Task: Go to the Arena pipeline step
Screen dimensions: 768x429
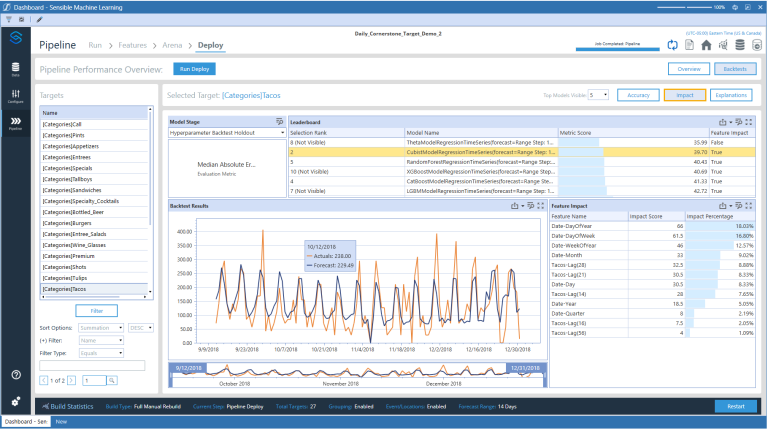Action: (x=172, y=45)
